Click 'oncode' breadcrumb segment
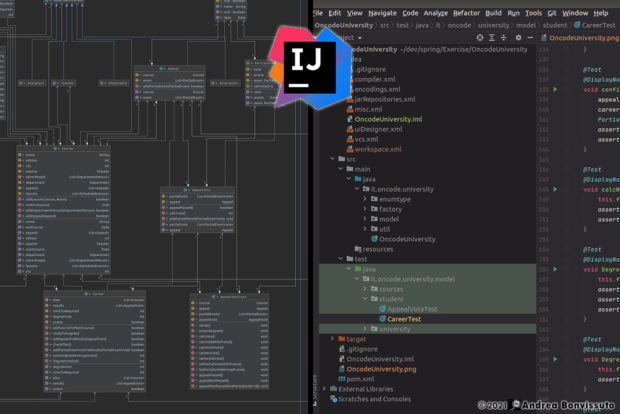This screenshot has height=414, width=620. point(459,25)
